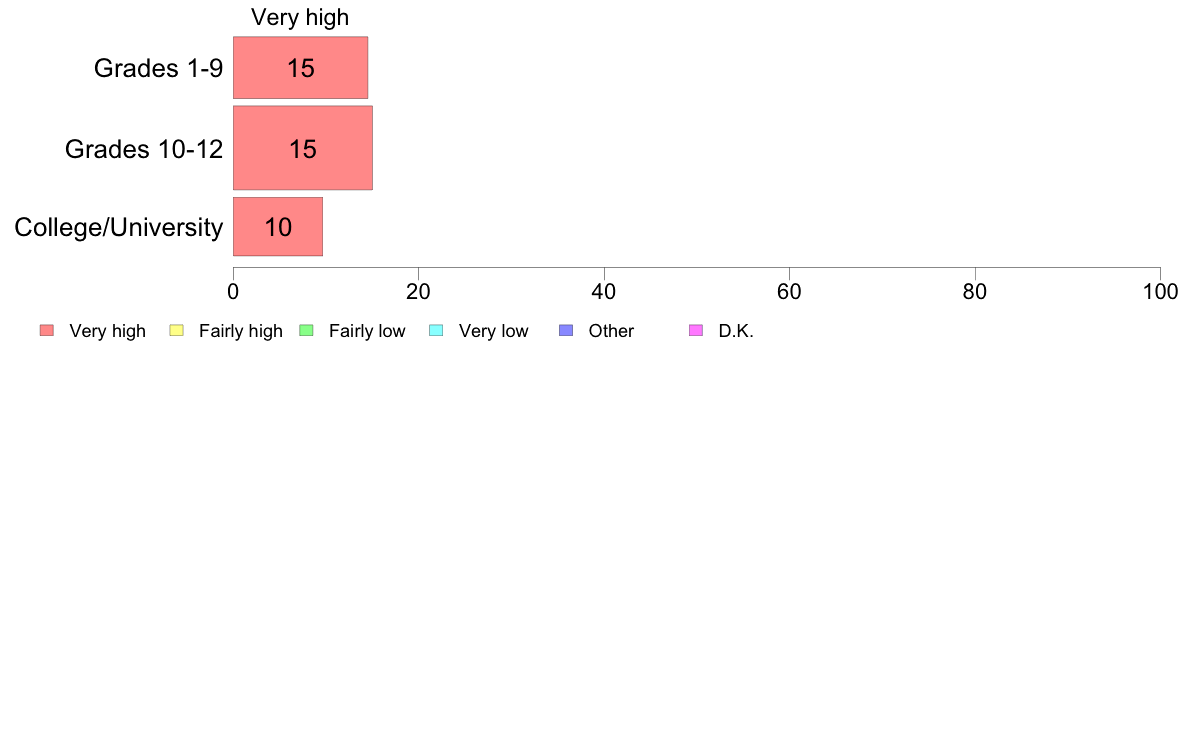The height and width of the screenshot is (736, 1188).
Task: Click the Fairly low green legend swatch
Action: pos(306,330)
